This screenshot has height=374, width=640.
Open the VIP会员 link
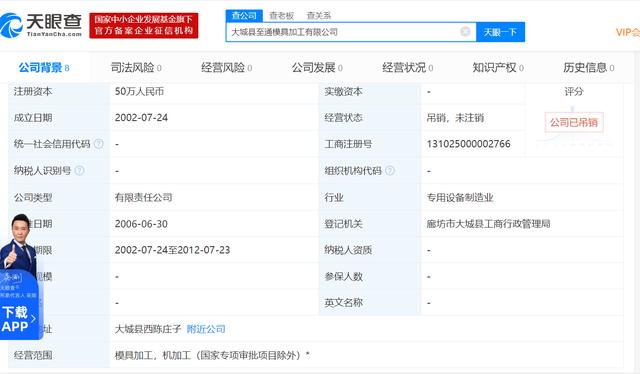tap(628, 32)
